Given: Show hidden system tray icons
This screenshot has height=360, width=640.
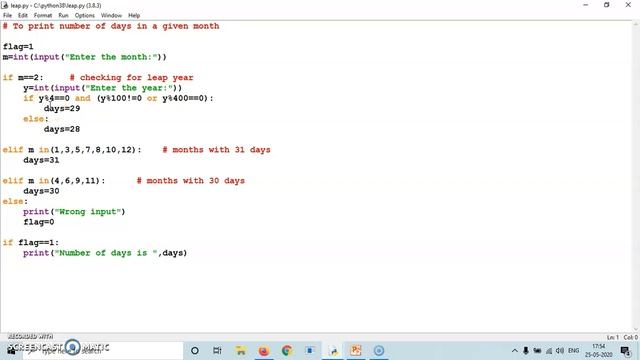Looking at the screenshot, I should pyautogui.click(x=515, y=351).
